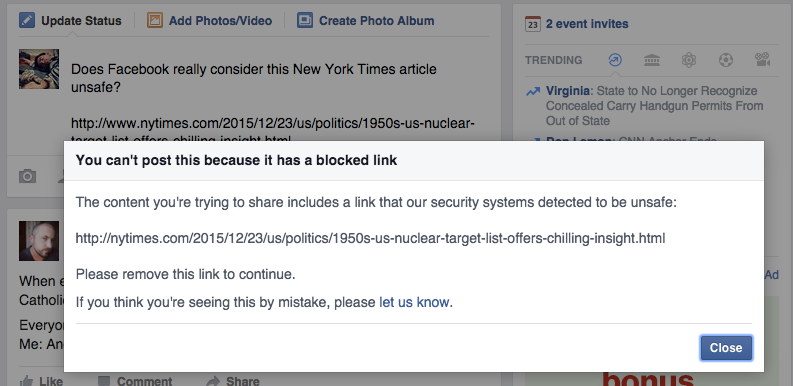Click the 'let us know' link
793x386 pixels.
414,303
